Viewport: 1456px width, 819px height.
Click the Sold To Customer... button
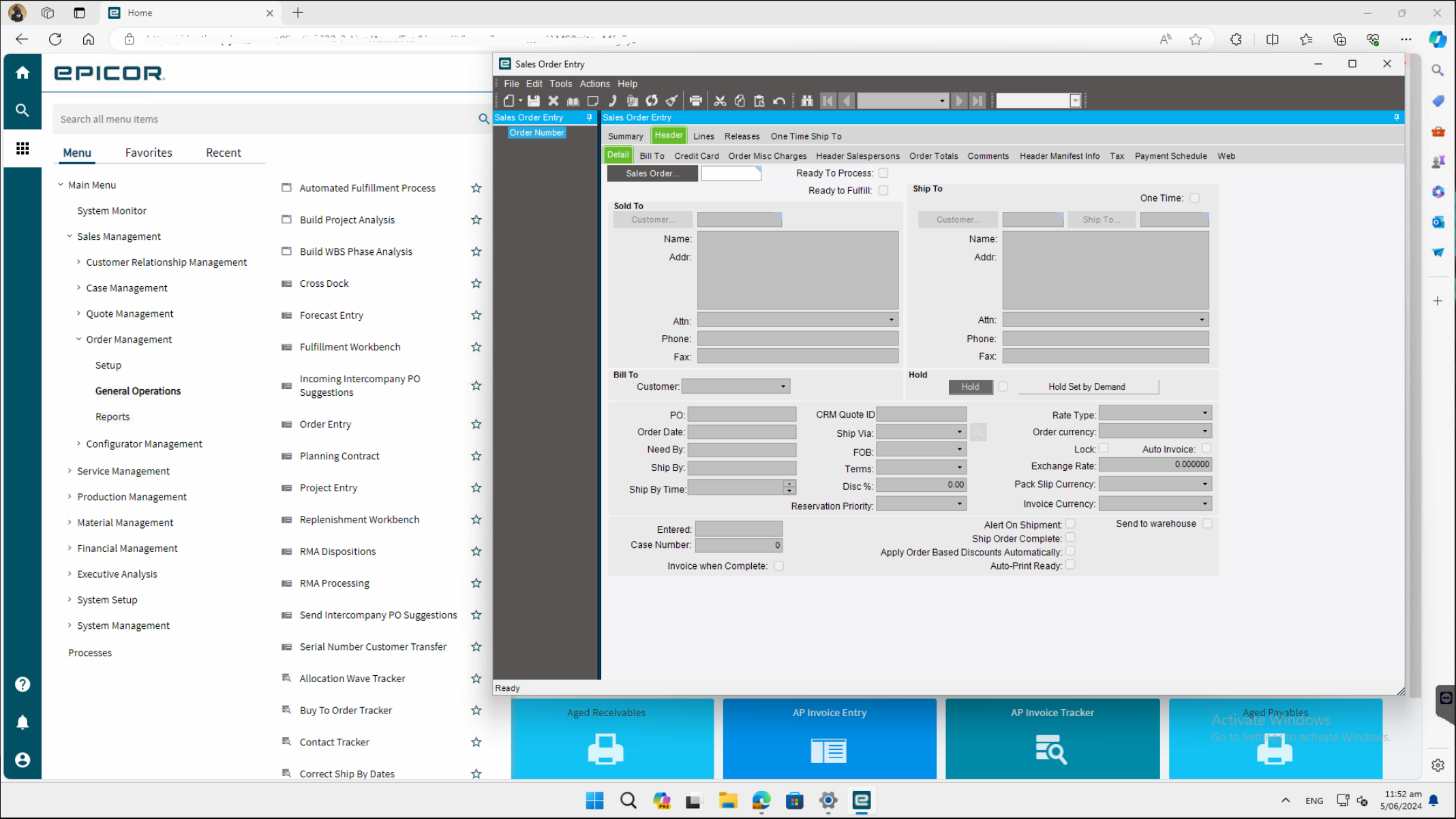pos(653,219)
